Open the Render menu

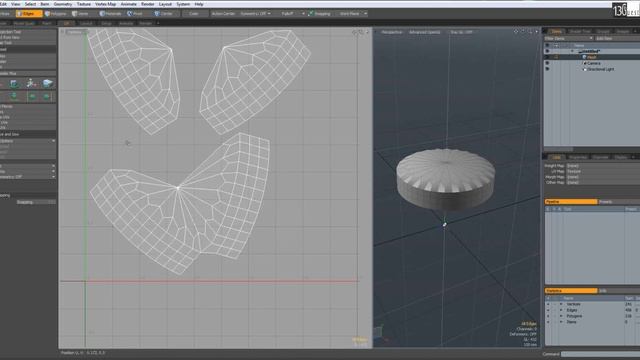(x=148, y=4)
